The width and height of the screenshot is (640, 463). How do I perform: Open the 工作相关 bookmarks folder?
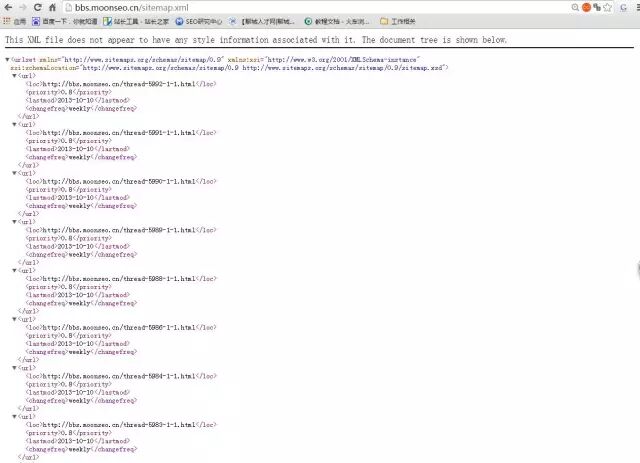point(398,21)
